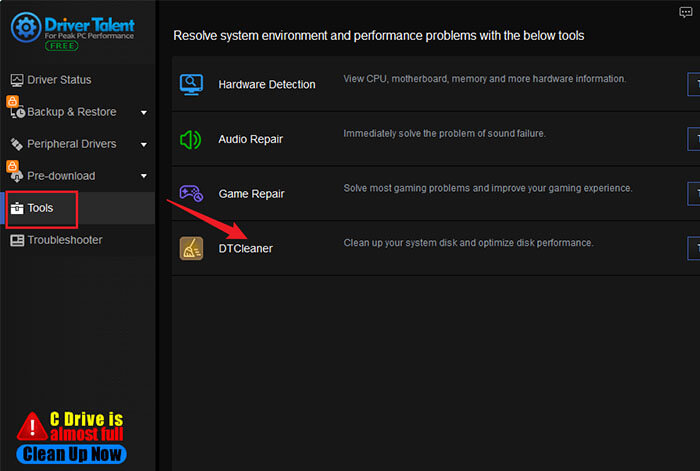Click 'View CPU, motherboard, memory' description

coord(484,79)
